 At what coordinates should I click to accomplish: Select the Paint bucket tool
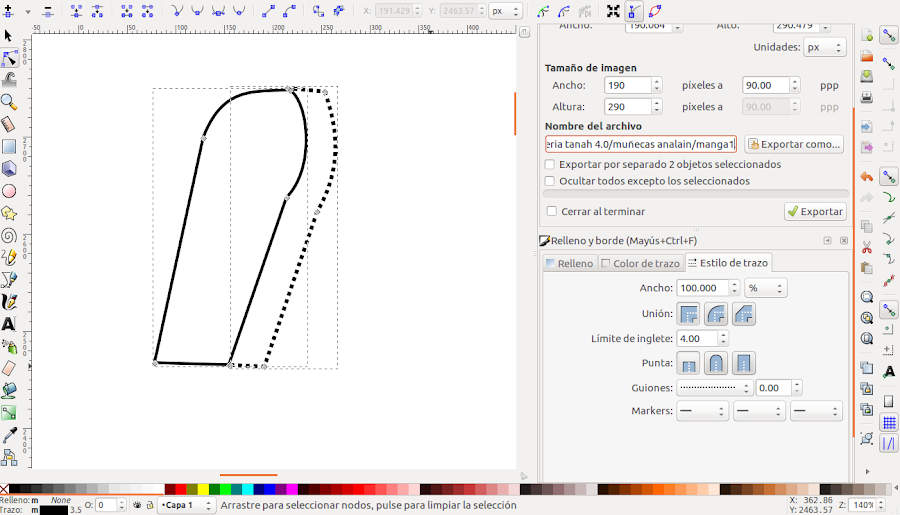point(9,390)
